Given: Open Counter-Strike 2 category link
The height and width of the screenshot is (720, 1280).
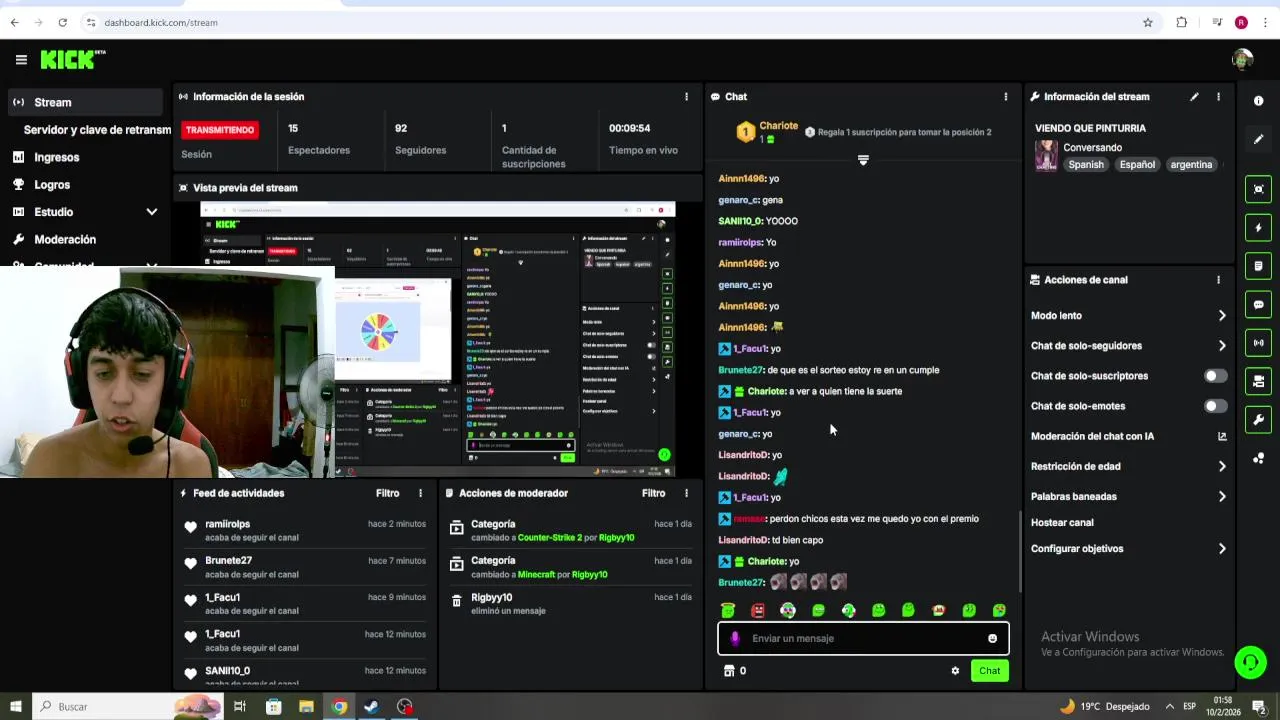Looking at the screenshot, I should (x=549, y=538).
